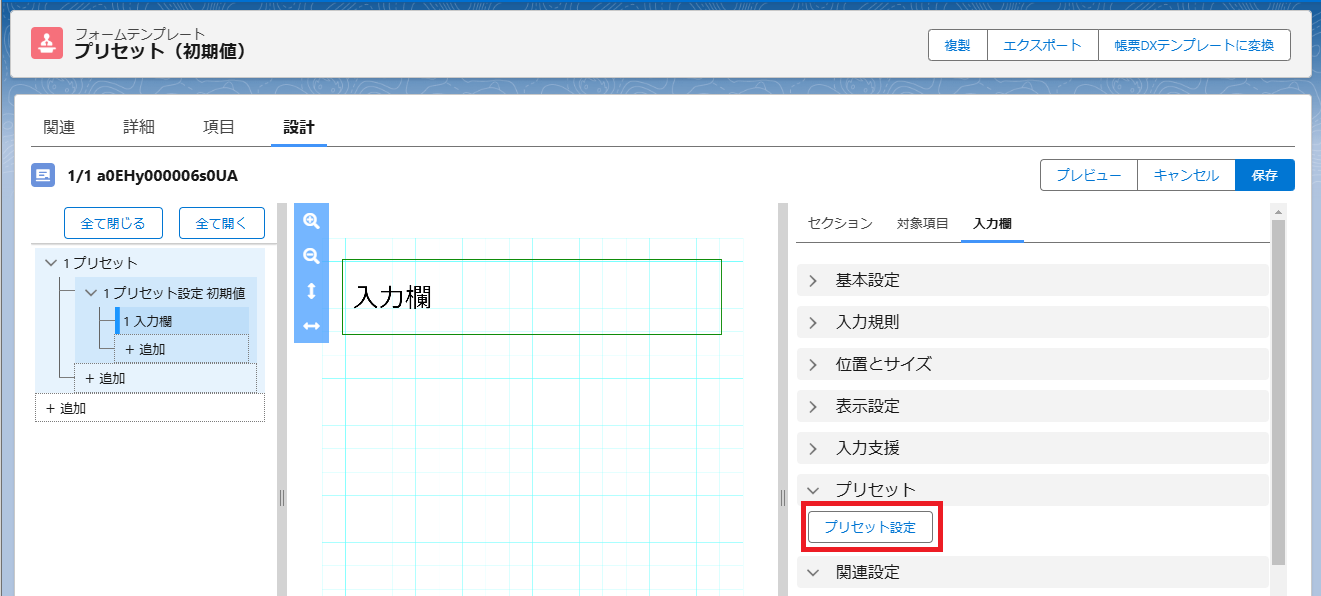Click the zoom in magnifier icon
The image size is (1321, 596).
[311, 221]
